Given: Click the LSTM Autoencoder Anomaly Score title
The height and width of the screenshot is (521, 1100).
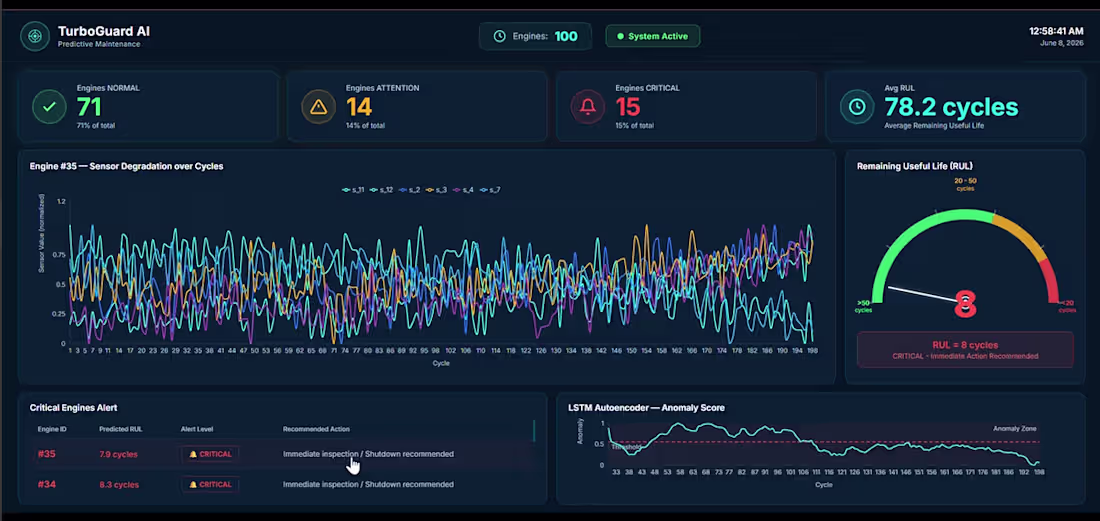Looking at the screenshot, I should [646, 407].
